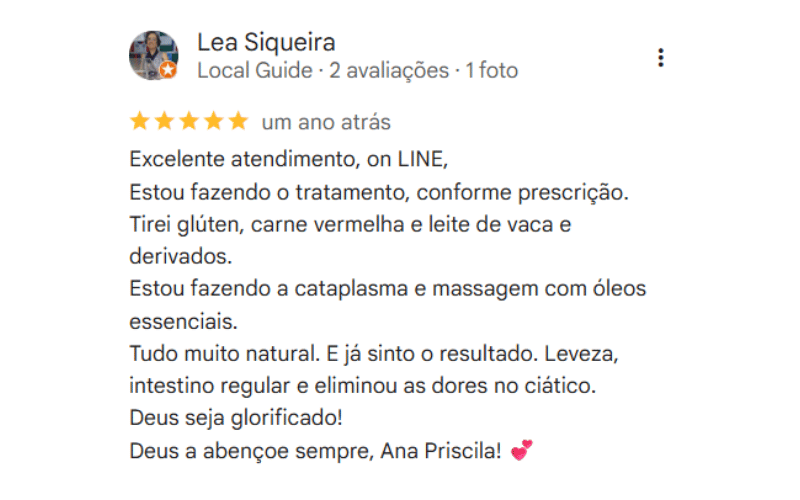Click the Local Guide label text

[x=254, y=71]
